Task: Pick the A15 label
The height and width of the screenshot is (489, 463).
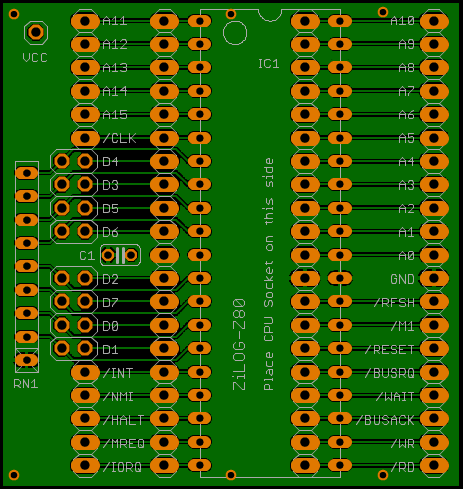Action: (x=115, y=115)
